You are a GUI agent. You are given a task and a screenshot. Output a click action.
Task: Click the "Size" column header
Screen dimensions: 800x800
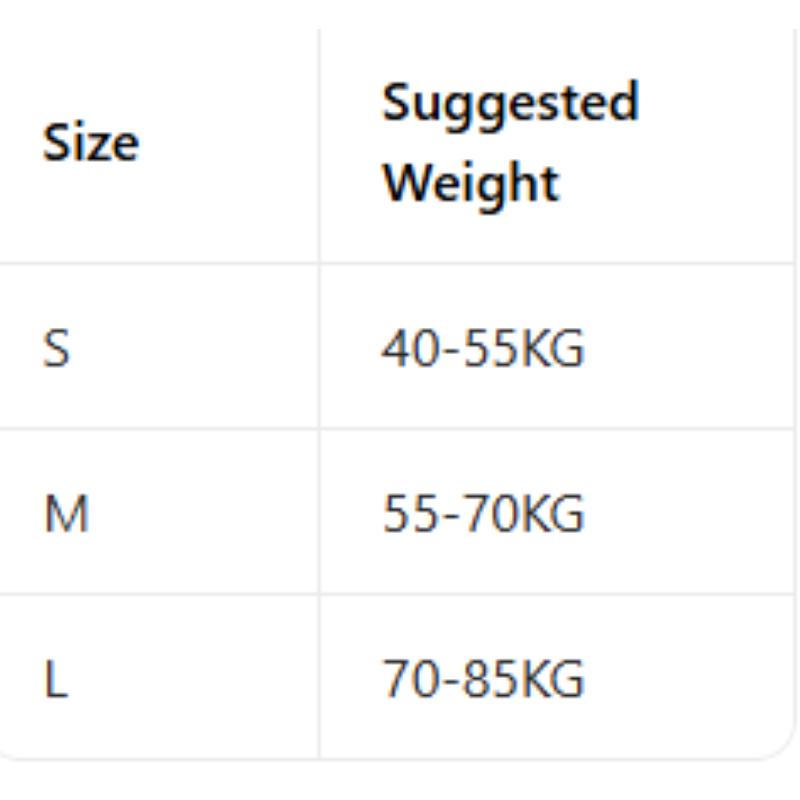(91, 143)
